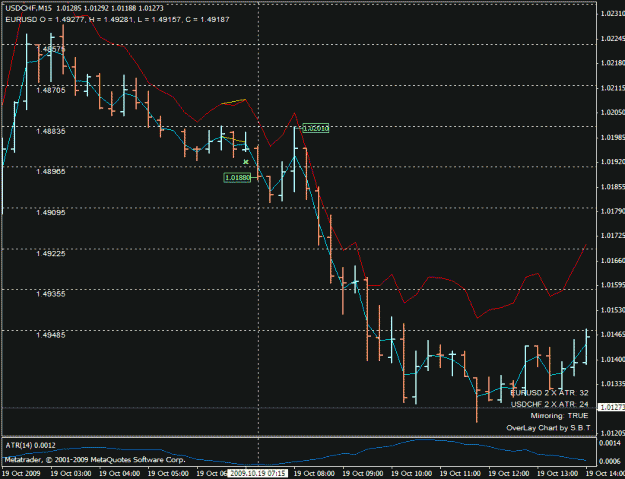Screen dimensions: 625x479
Task: Click the 'Mirroring: TRUE' text
Action: (559, 416)
